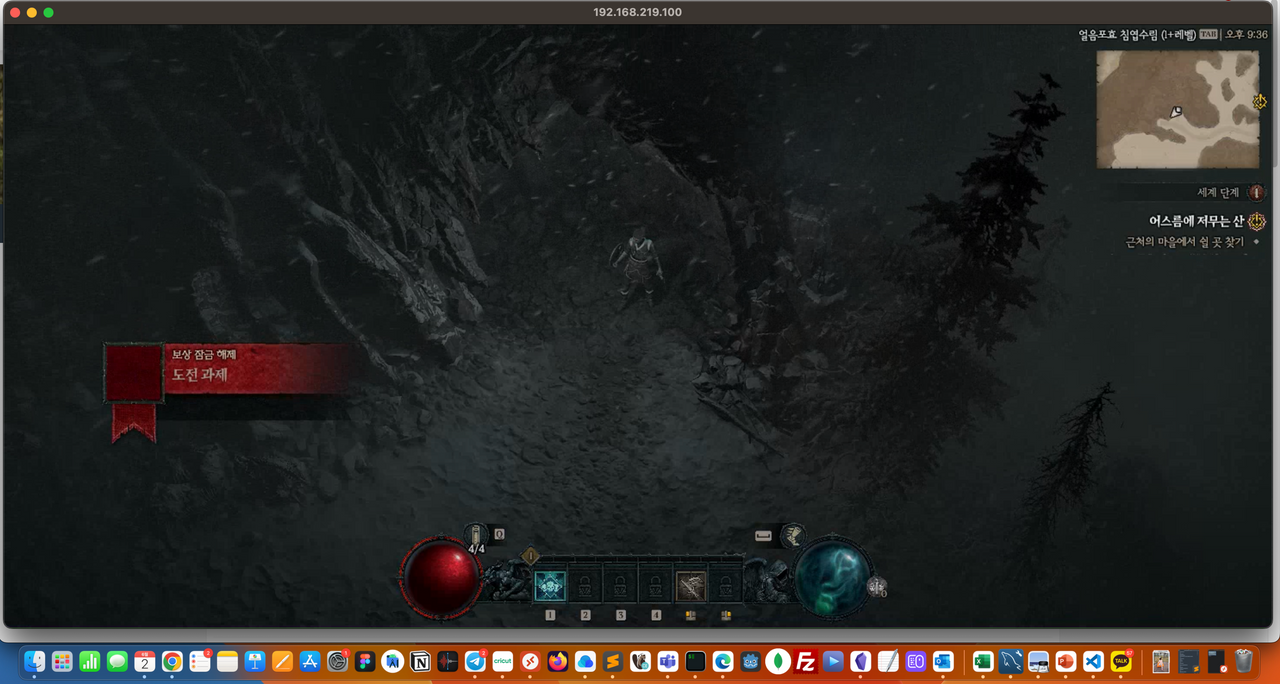Click the locked skill slot 4
Image resolution: width=1280 pixels, height=684 pixels.
[656, 586]
